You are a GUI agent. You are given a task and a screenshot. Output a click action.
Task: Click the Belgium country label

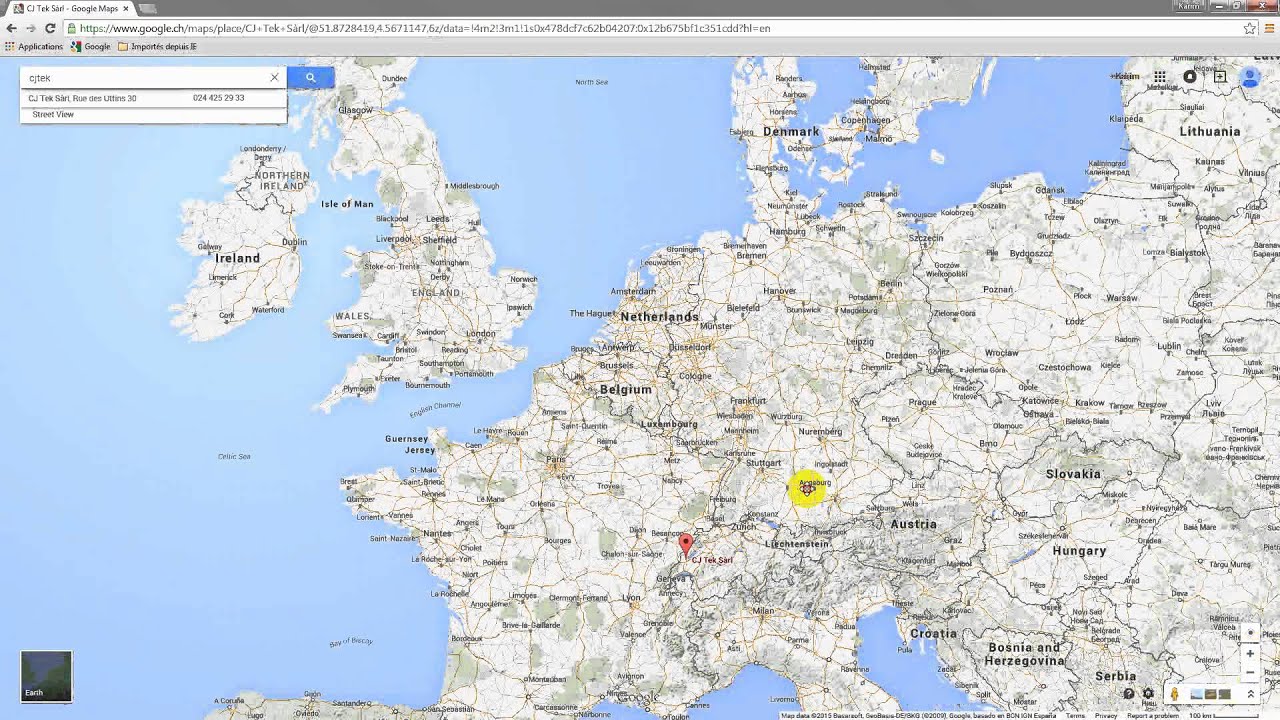pyautogui.click(x=626, y=389)
